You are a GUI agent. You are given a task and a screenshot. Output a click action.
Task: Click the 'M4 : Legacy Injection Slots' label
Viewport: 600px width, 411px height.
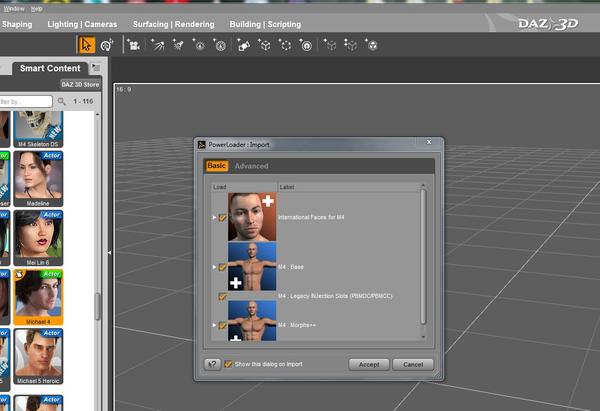coord(335,296)
